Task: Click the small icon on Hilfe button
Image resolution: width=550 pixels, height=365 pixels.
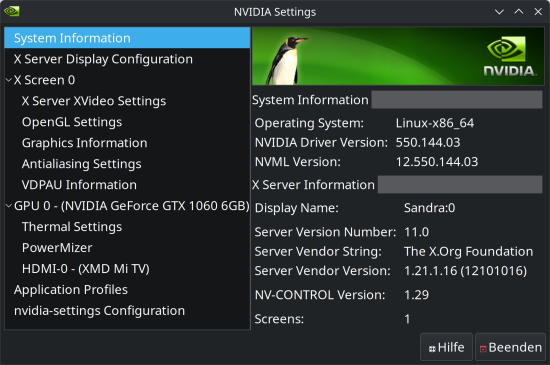Action: click(x=432, y=349)
